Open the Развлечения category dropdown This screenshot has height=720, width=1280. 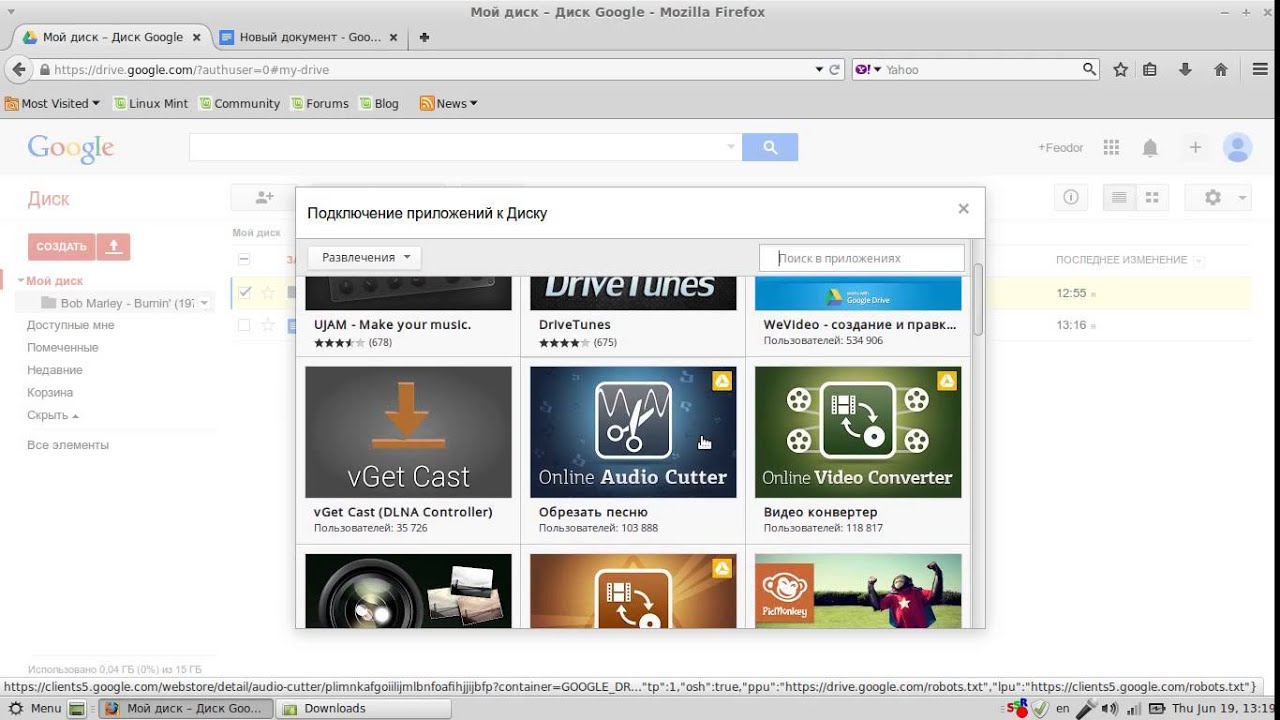point(365,257)
